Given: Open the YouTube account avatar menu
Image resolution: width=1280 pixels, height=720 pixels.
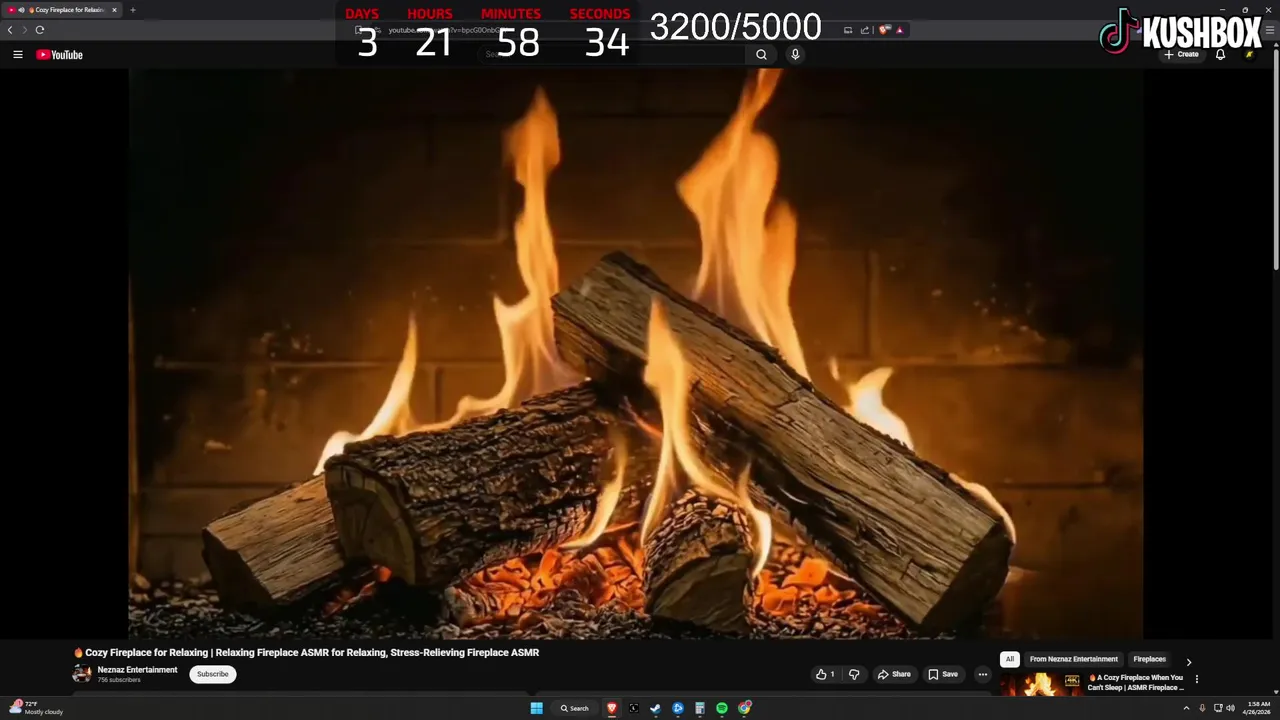Looking at the screenshot, I should click(1249, 55).
